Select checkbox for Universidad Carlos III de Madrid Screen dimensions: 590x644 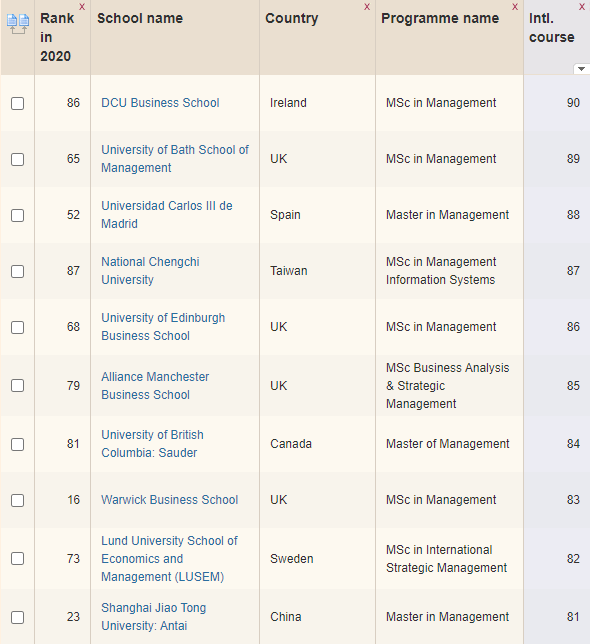(x=17, y=215)
